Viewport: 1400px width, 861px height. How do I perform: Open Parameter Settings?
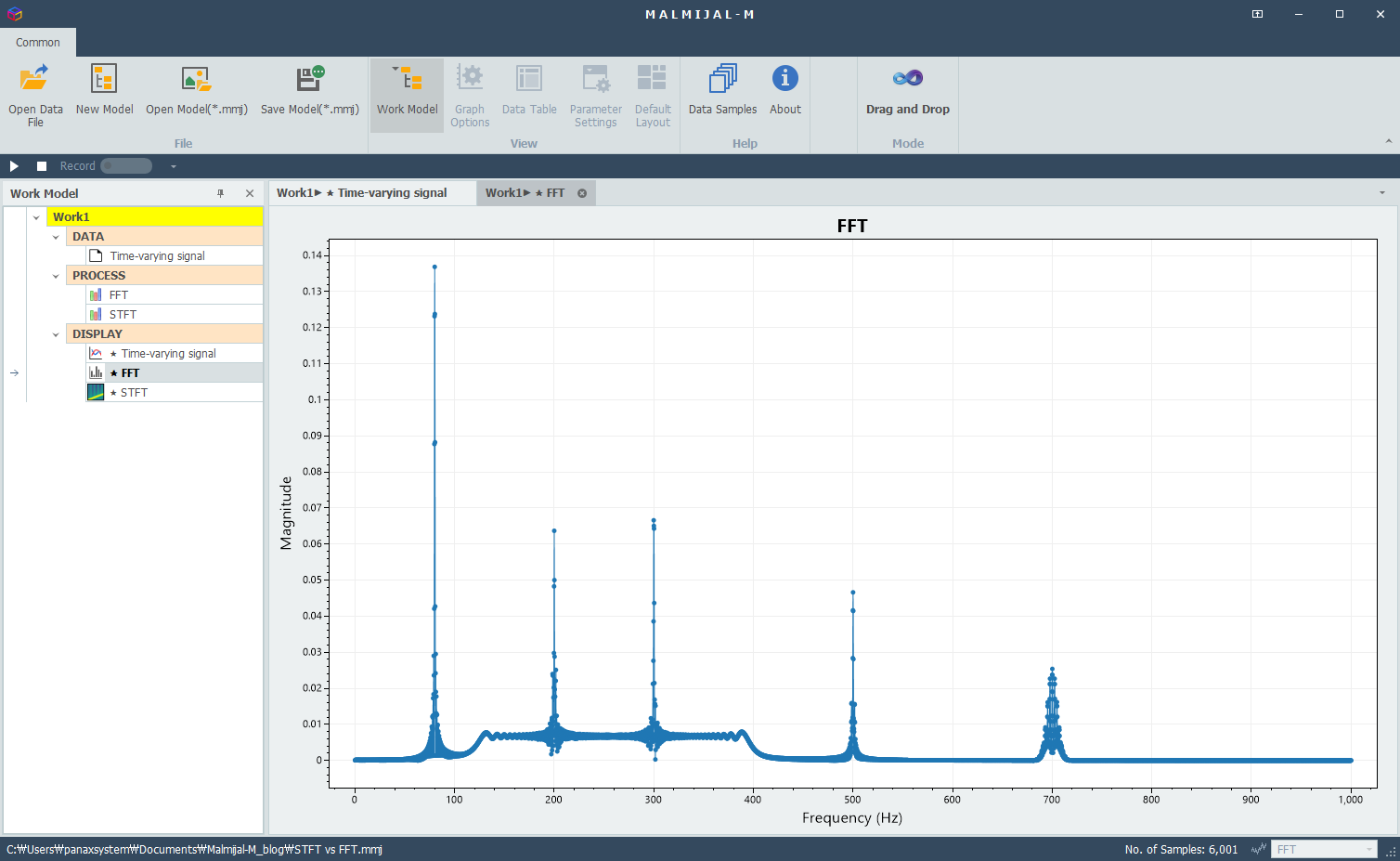pyautogui.click(x=595, y=95)
